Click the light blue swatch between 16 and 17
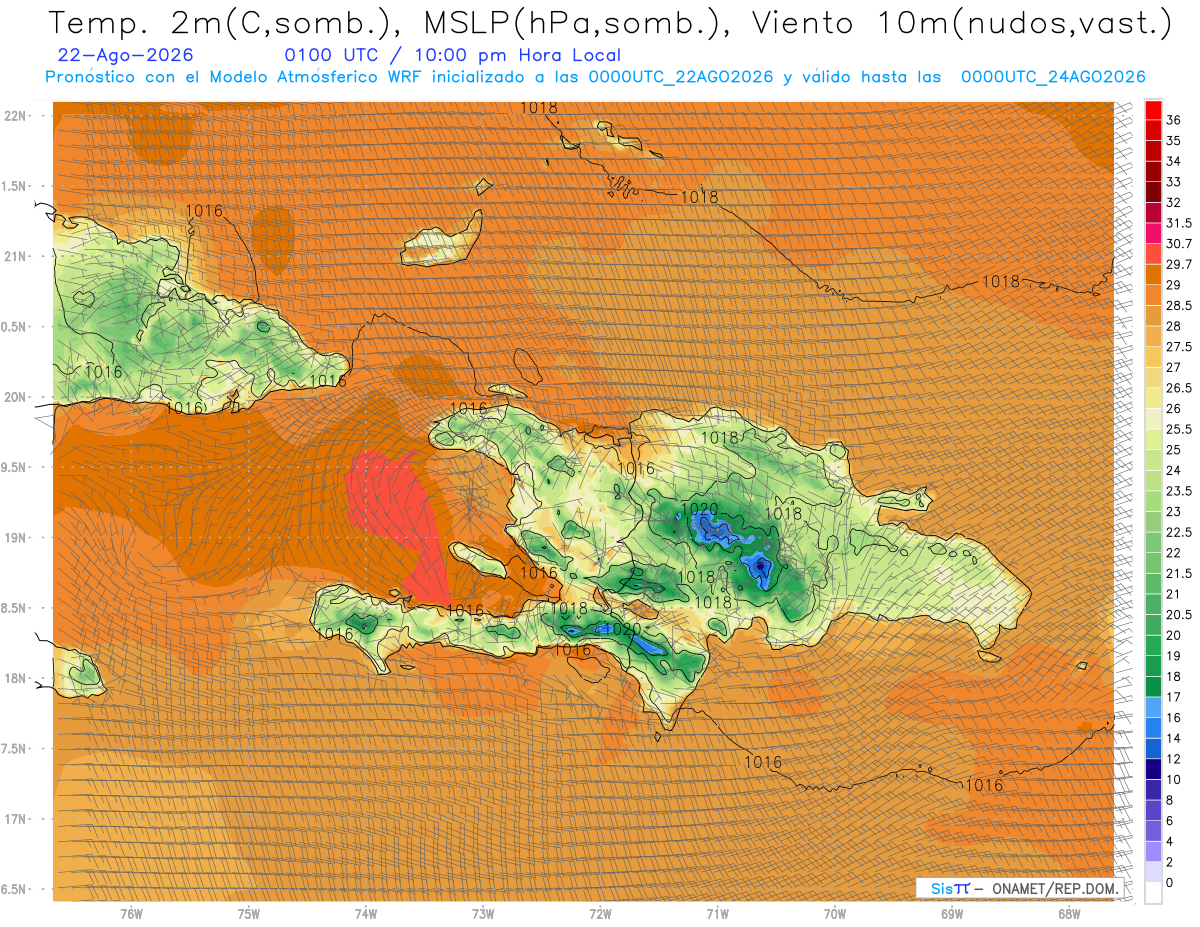The image size is (1200, 927). click(1153, 706)
